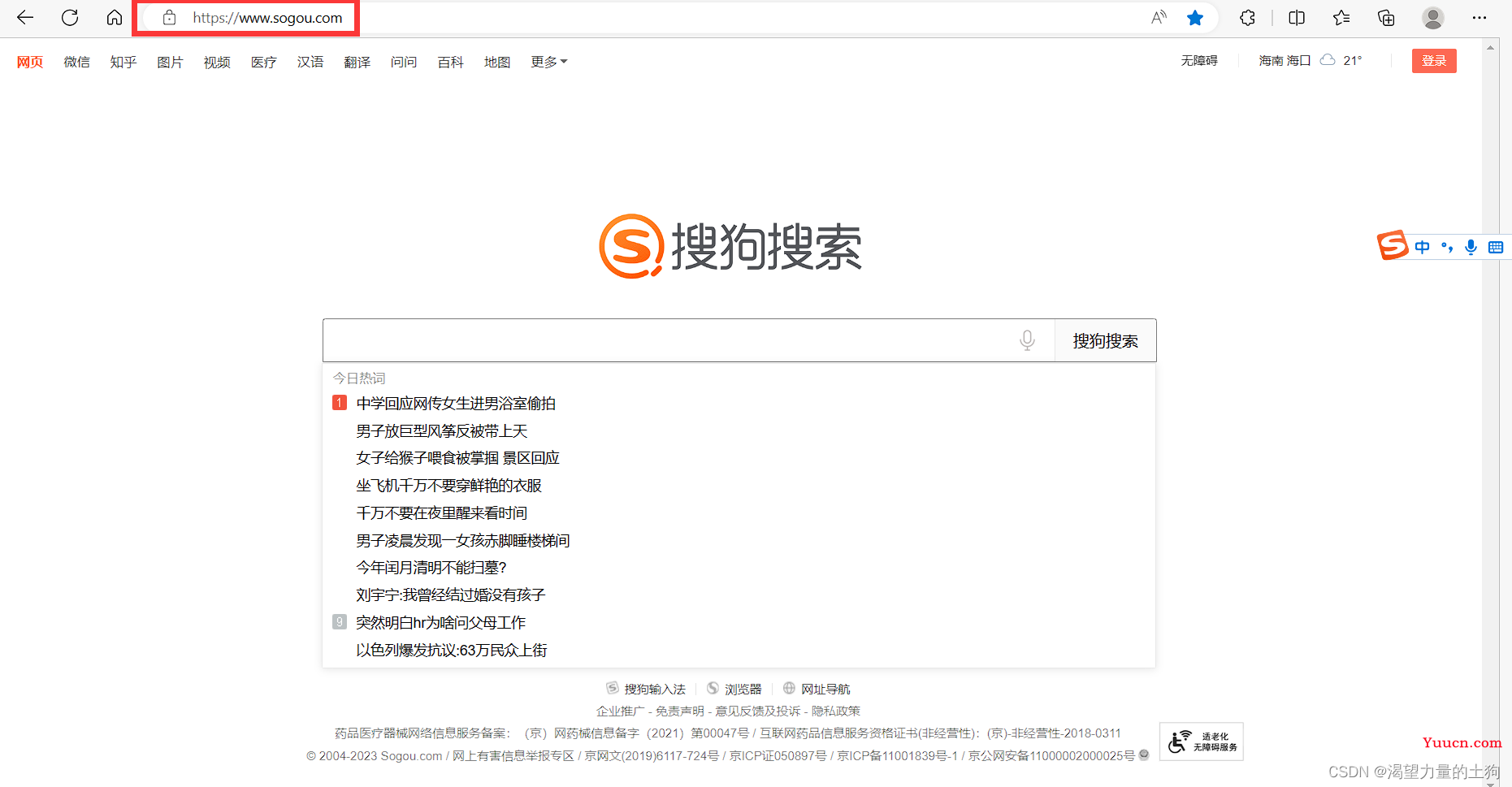Viewport: 1512px width, 787px height.
Task: Select hot search 男子放巨型风筝反被带上天
Action: (x=442, y=431)
